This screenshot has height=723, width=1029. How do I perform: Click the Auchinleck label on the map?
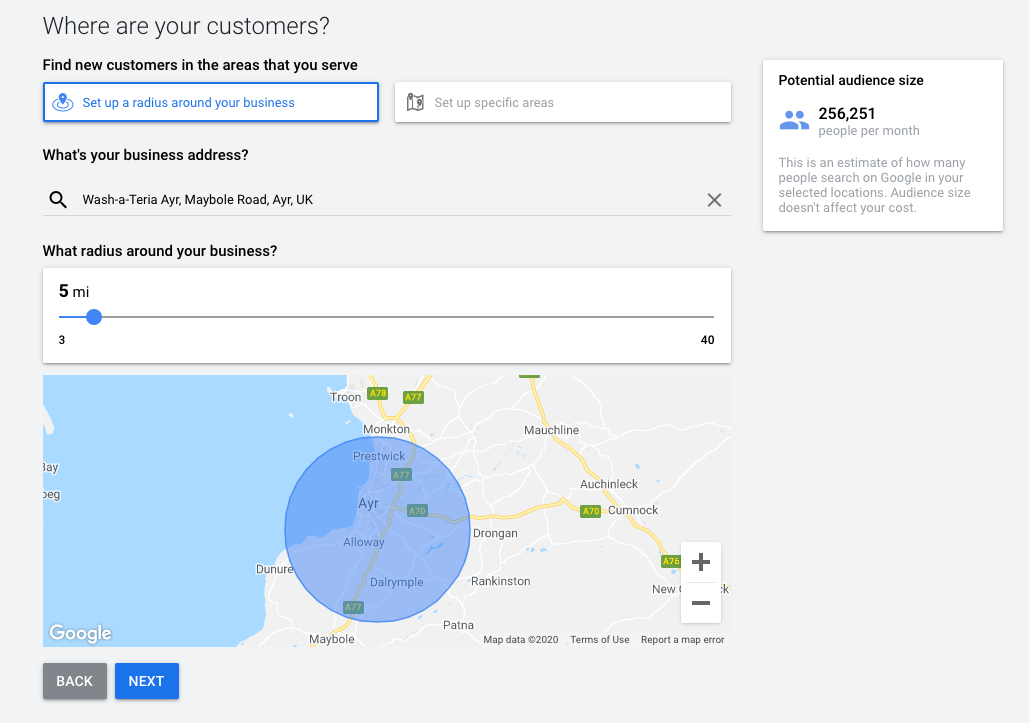coord(608,484)
